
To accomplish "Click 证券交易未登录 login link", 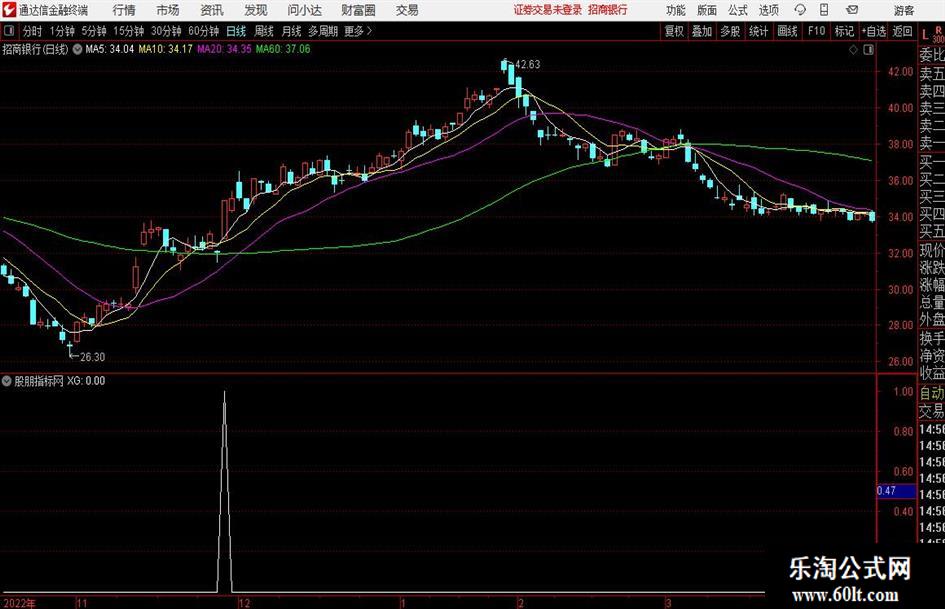I will tap(548, 10).
